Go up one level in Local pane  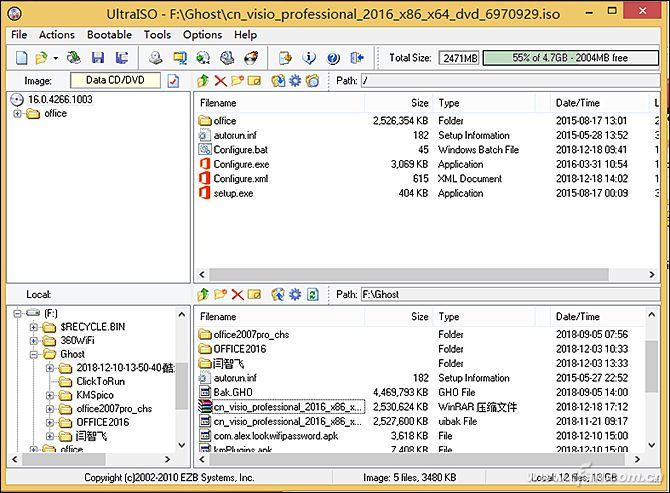tap(203, 294)
